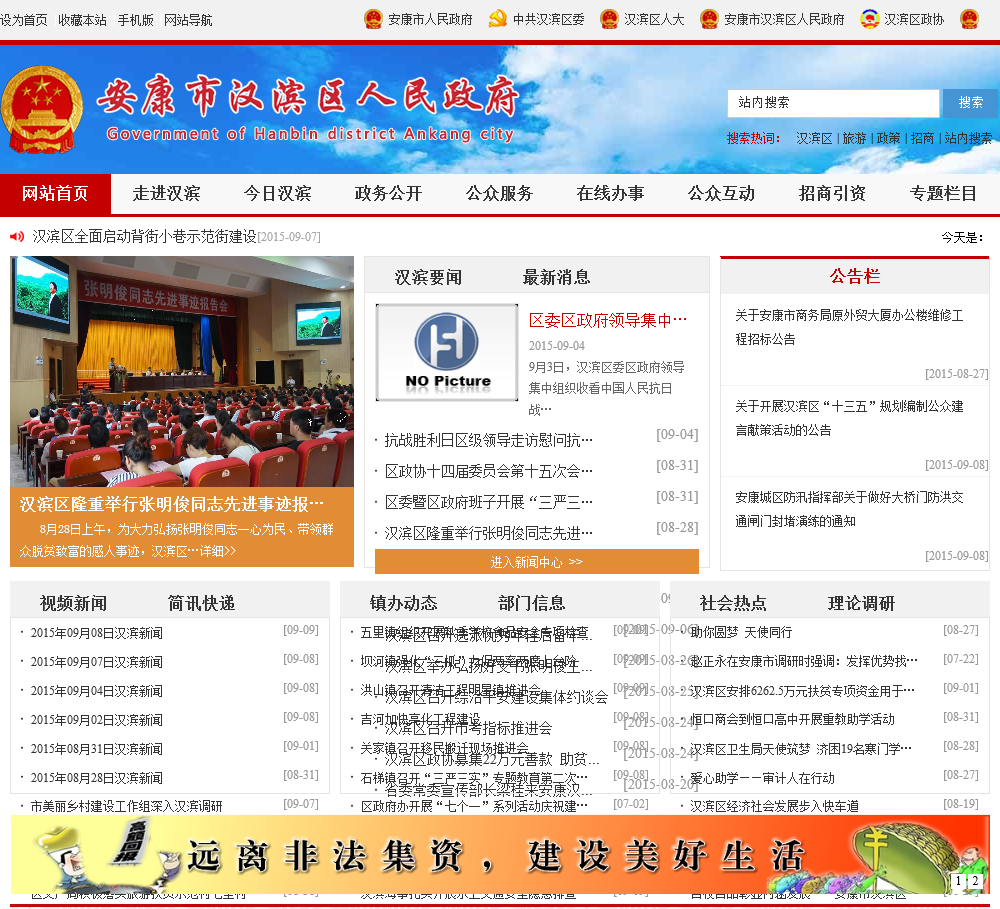1000x909 pixels.
Task: Click the 站内搜索 search input field
Action: pos(833,103)
